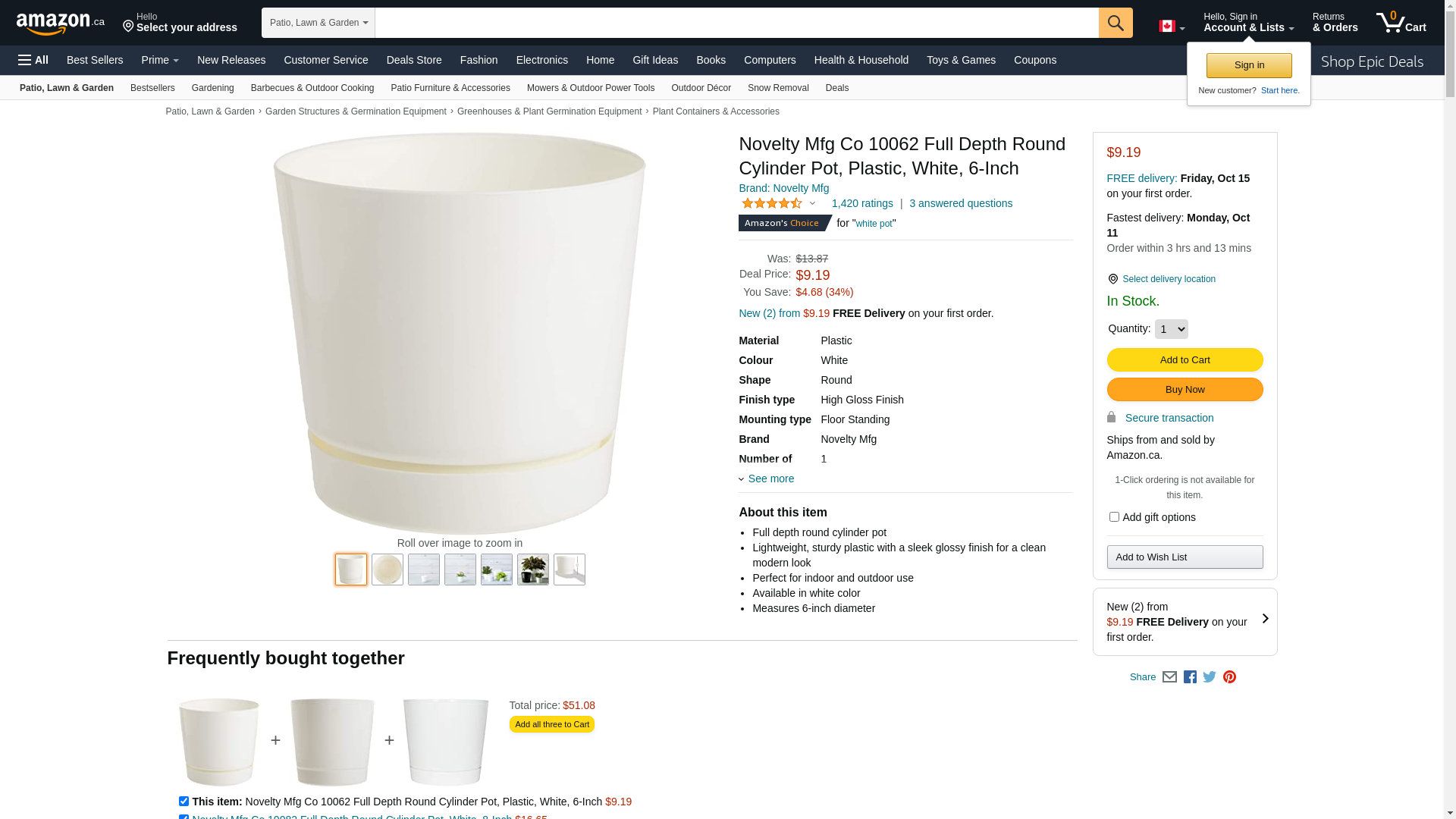Open the All hamburger menu

33,60
